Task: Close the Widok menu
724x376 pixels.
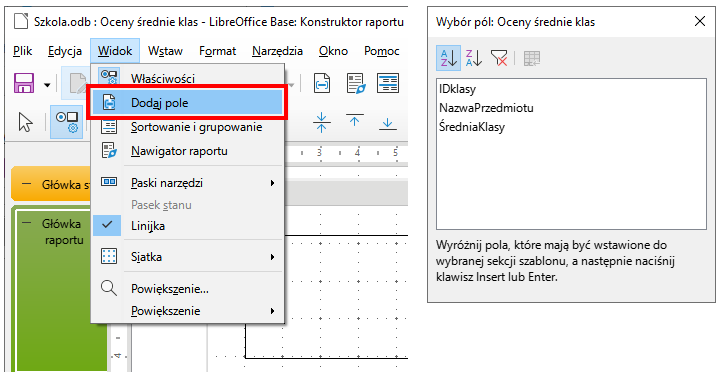Action: pos(115,51)
